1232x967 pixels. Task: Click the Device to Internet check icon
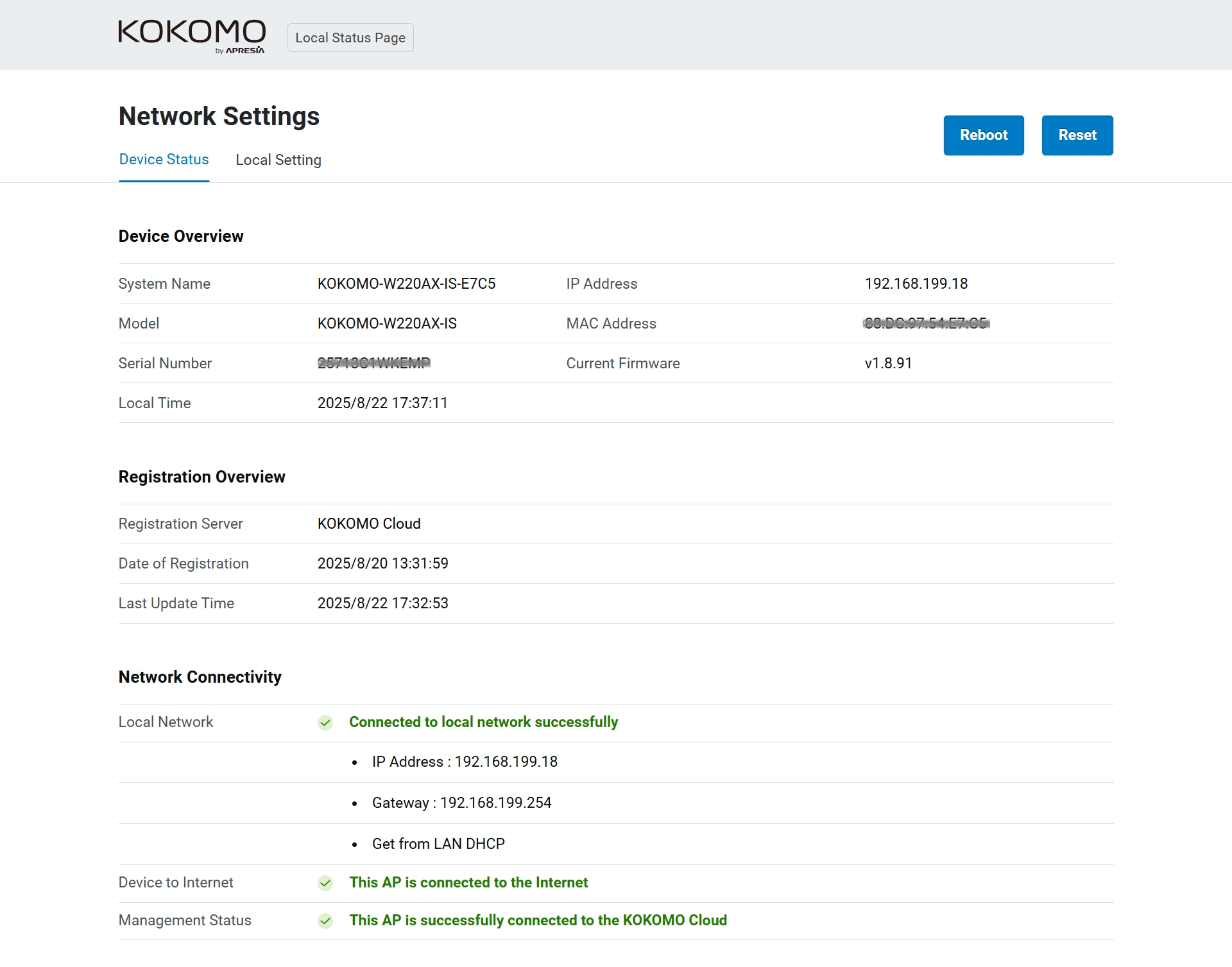coord(325,884)
